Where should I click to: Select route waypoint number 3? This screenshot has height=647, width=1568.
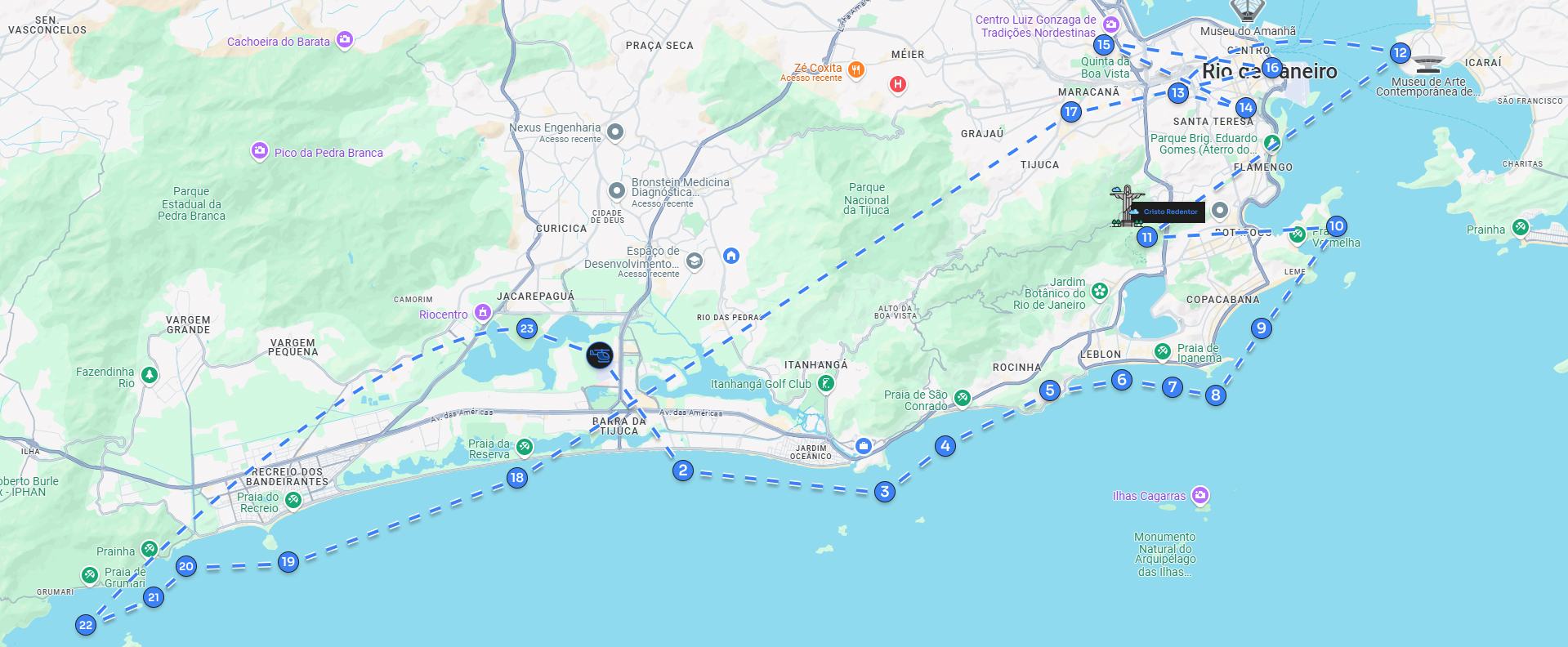[x=884, y=492]
